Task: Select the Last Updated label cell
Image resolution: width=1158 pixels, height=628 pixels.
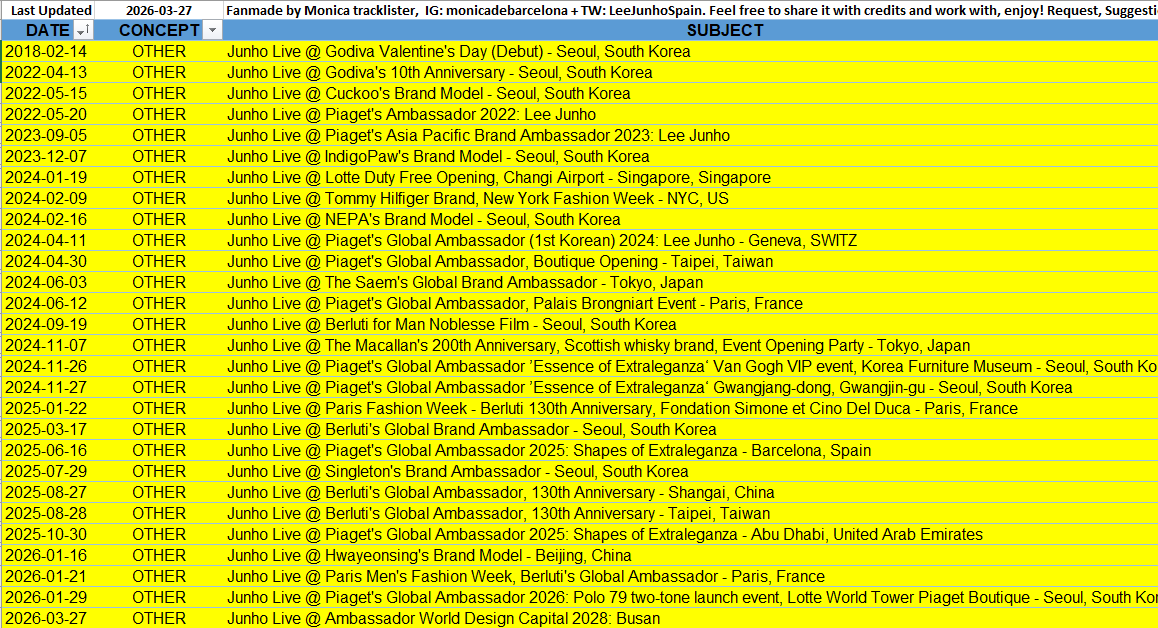Action: (x=48, y=10)
